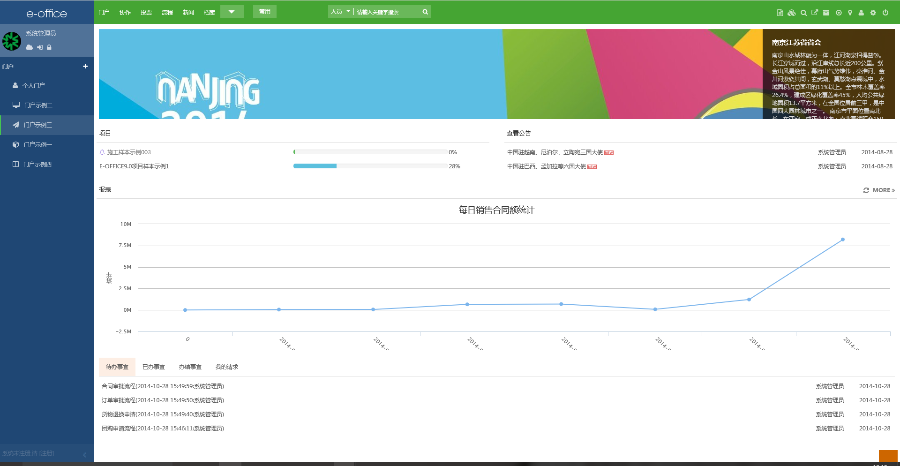Click the binoculars icon in top bar
This screenshot has width=900, height=466.
pos(792,12)
